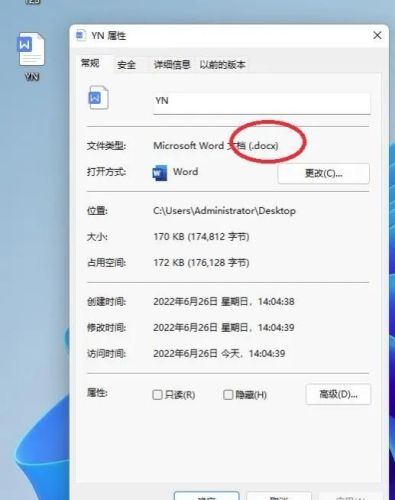Image resolution: width=395 pixels, height=500 pixels.
Task: Click the 172 KB occupied space value
Action: [x=201, y=263]
